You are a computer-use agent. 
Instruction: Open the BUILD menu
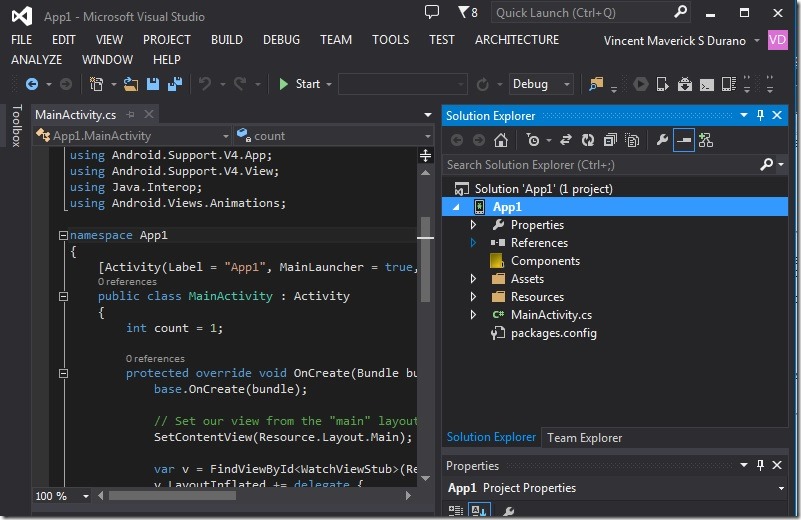(x=227, y=40)
